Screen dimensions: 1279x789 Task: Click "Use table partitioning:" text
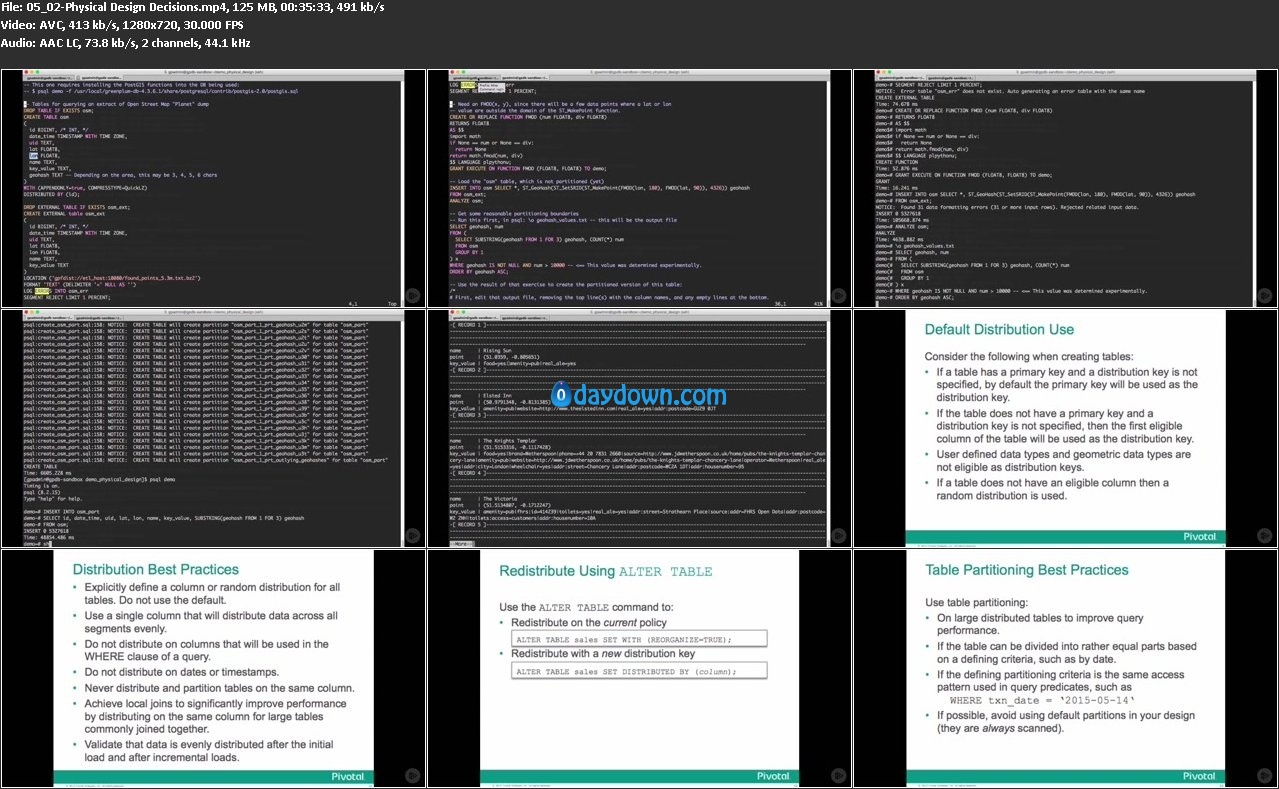pyautogui.click(x=978, y=602)
